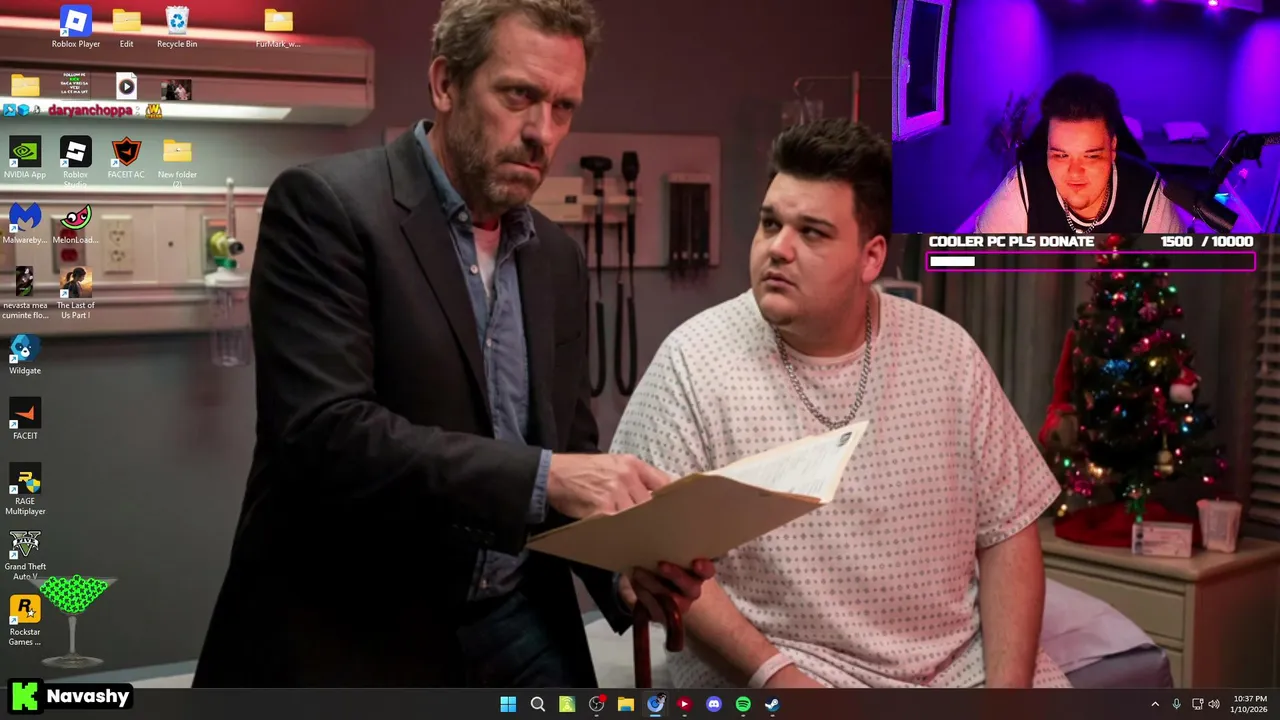Image resolution: width=1280 pixels, height=720 pixels.
Task: Open the red play-button app on taskbar
Action: (x=684, y=704)
